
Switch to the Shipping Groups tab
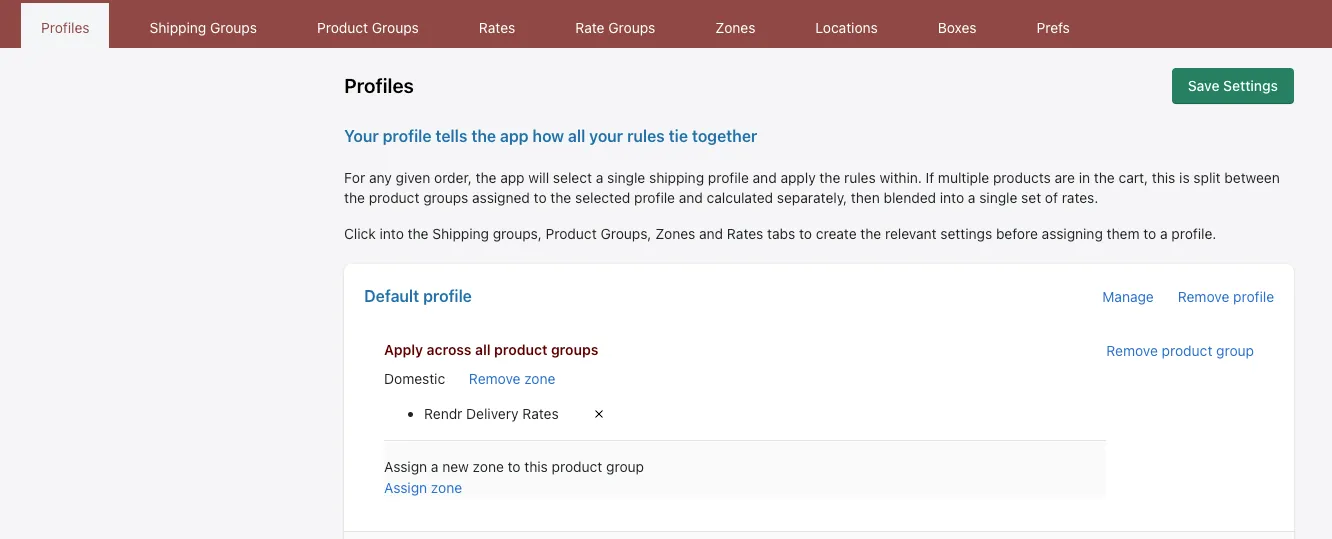tap(203, 28)
